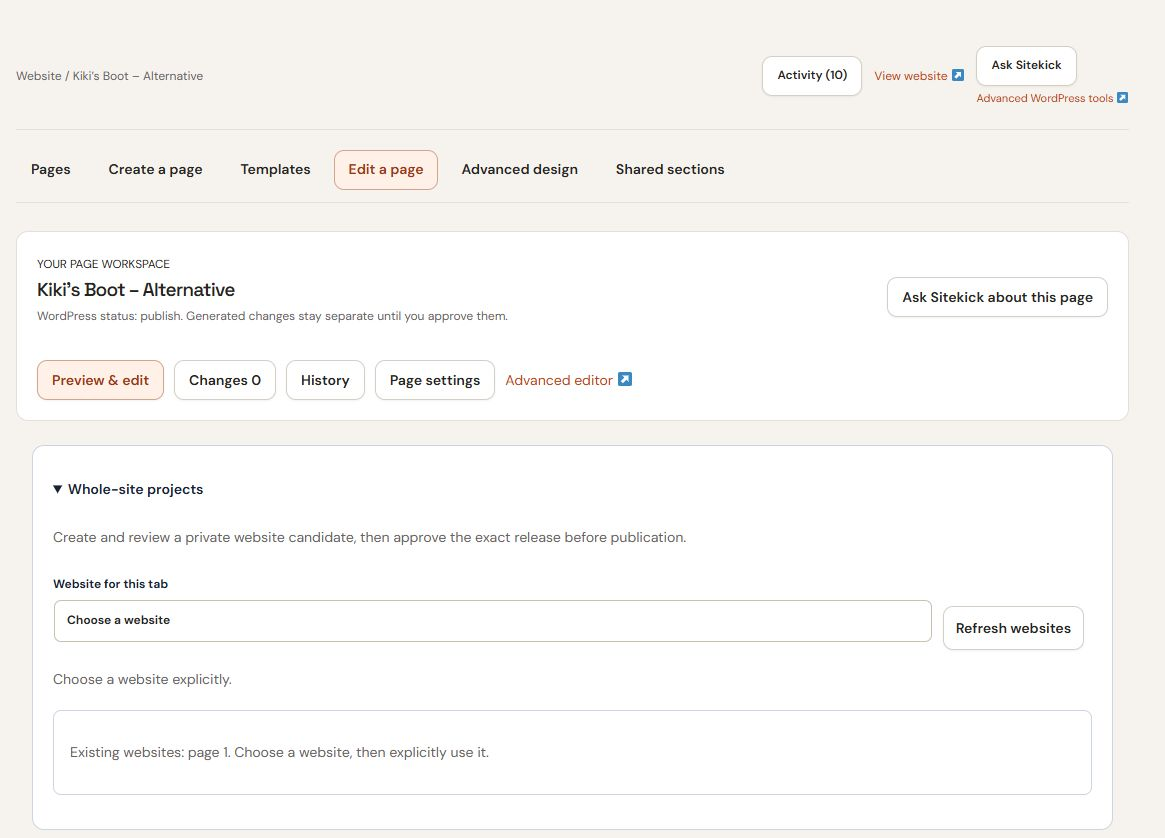
Task: Select the Preview & edit view
Action: (x=100, y=380)
